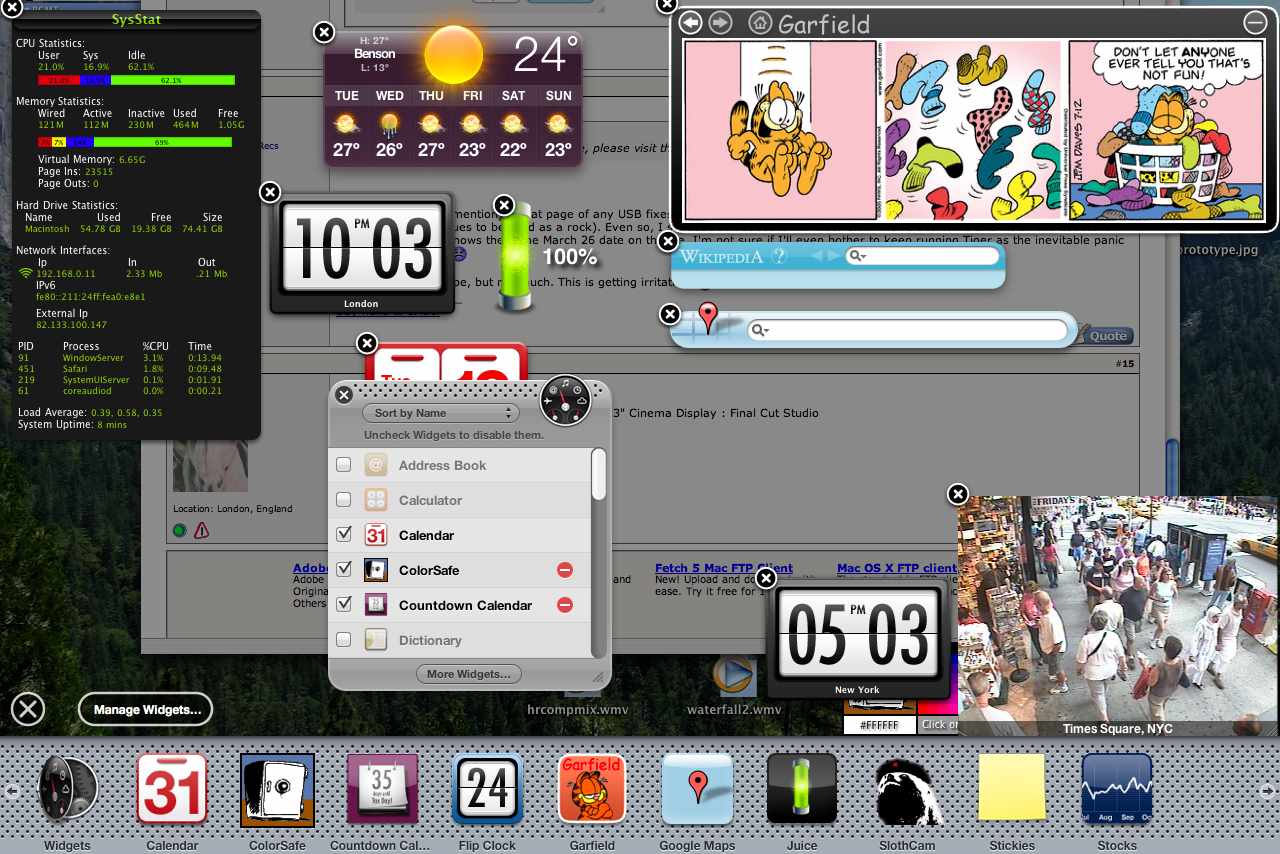The image size is (1280, 854).
Task: Click the memory usage bar in SysStat
Action: pos(135,142)
